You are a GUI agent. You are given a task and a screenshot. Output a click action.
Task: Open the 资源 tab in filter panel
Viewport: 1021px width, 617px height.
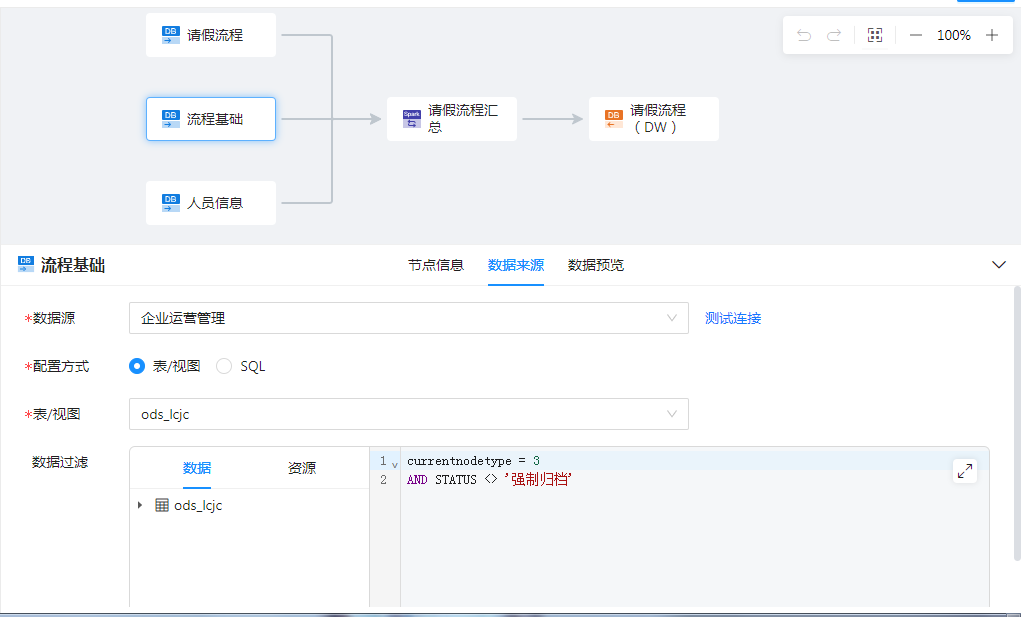302,468
